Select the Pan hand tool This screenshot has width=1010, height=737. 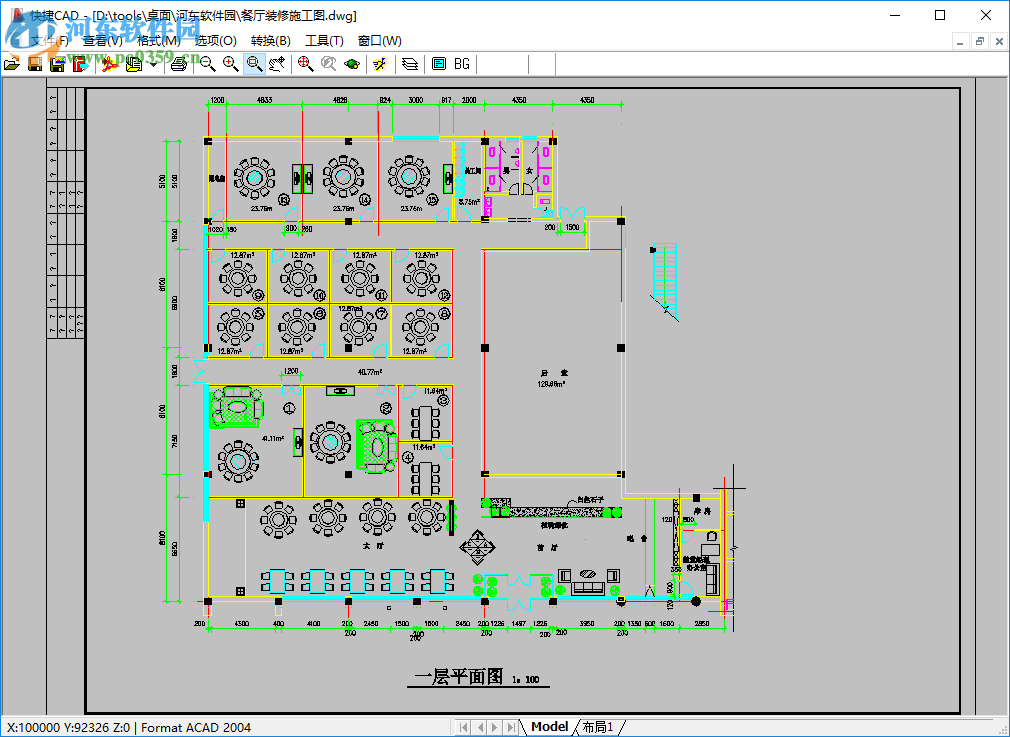pyautogui.click(x=277, y=64)
